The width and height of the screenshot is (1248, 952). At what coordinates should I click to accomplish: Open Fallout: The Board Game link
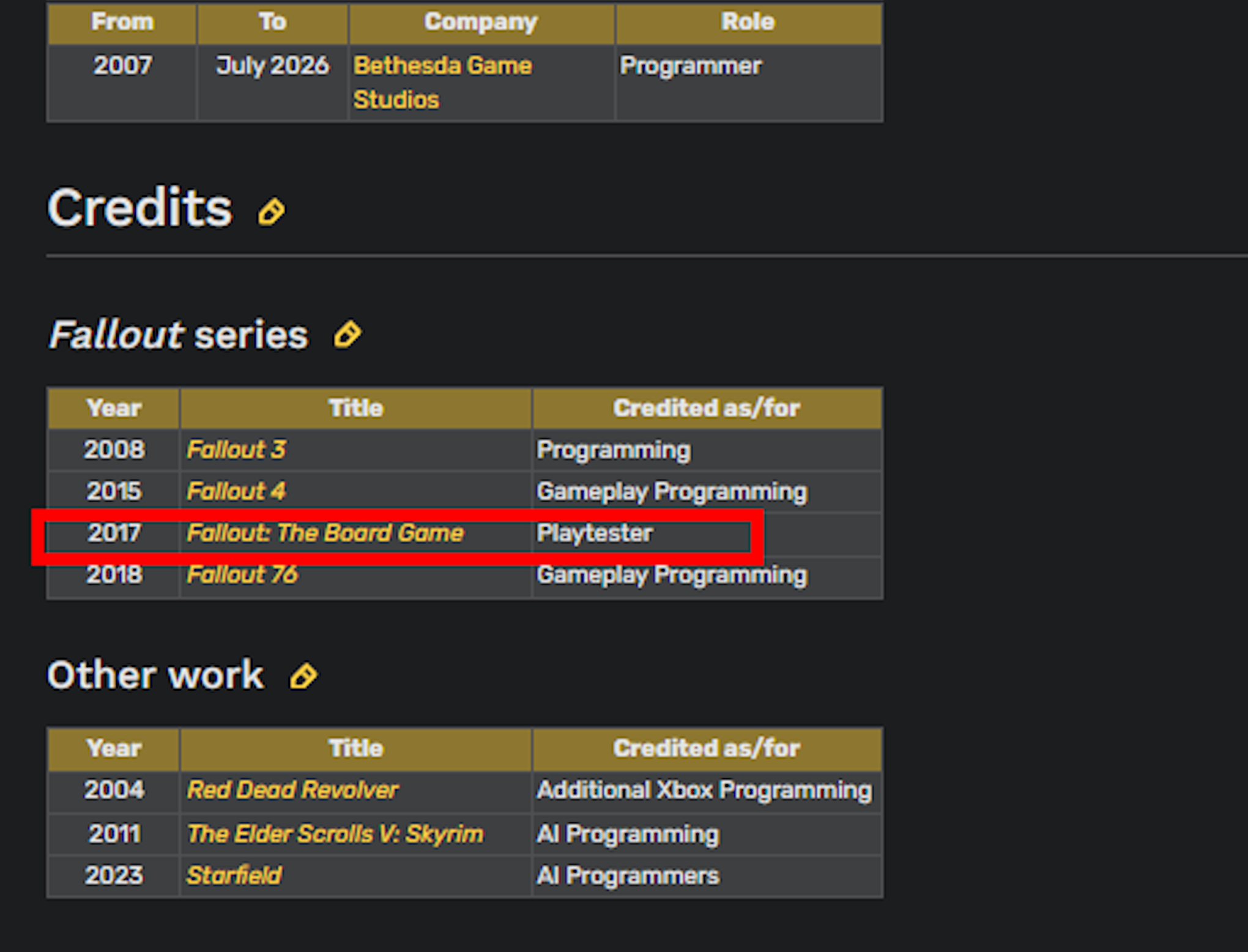tap(325, 533)
